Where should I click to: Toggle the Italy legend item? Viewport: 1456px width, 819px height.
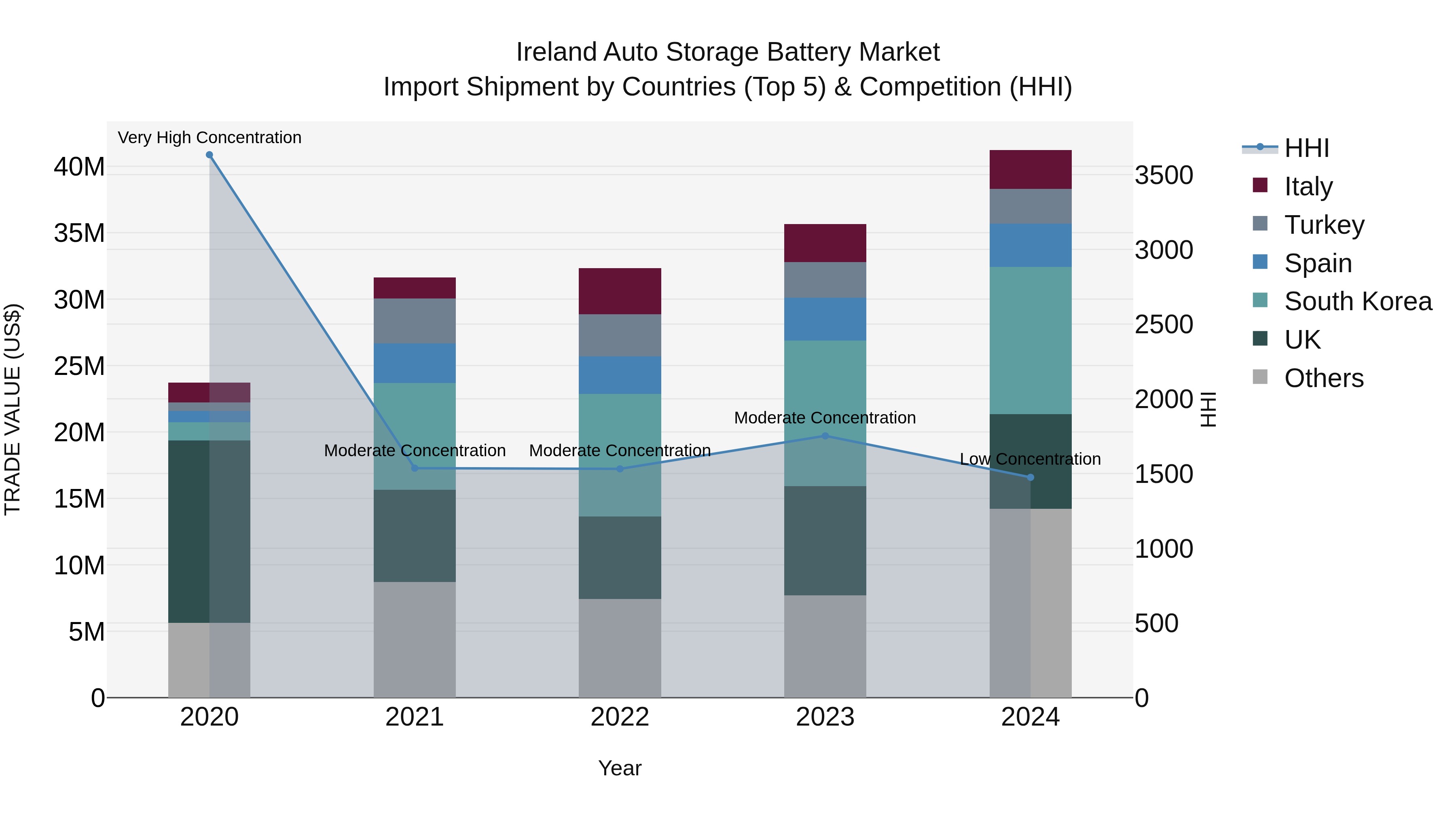1293,186
